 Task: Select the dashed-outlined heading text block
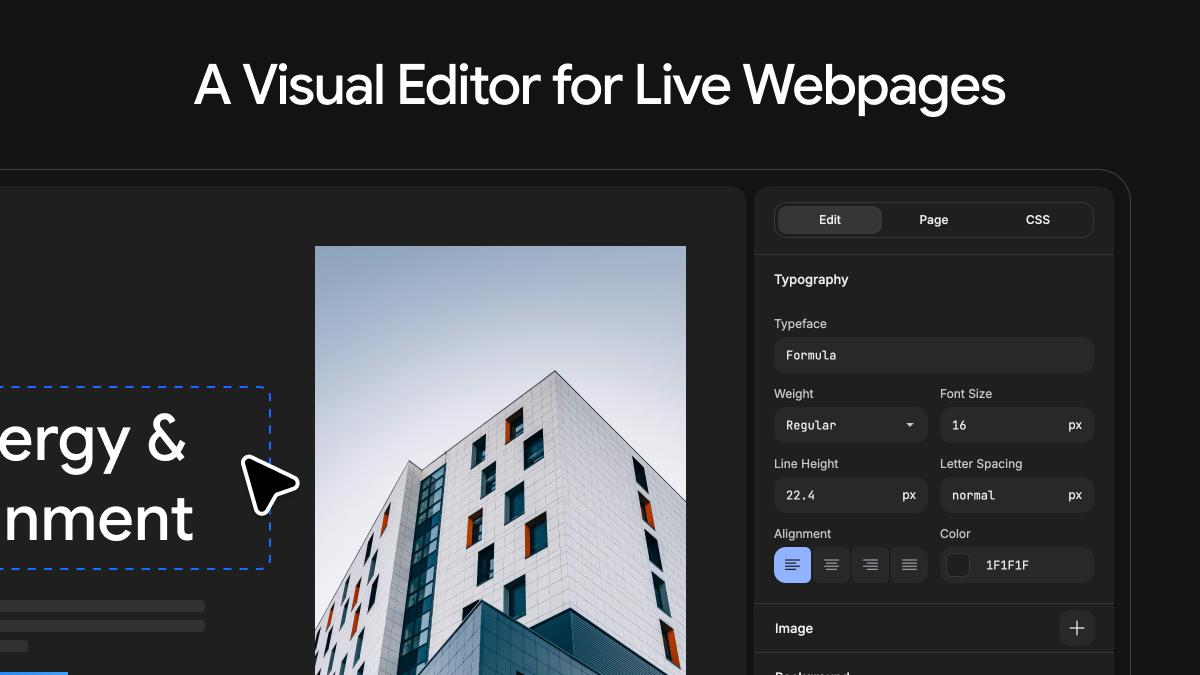click(x=135, y=478)
